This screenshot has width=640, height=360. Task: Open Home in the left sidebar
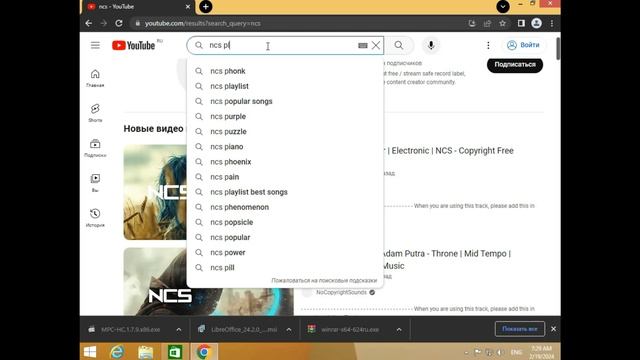(x=95, y=78)
